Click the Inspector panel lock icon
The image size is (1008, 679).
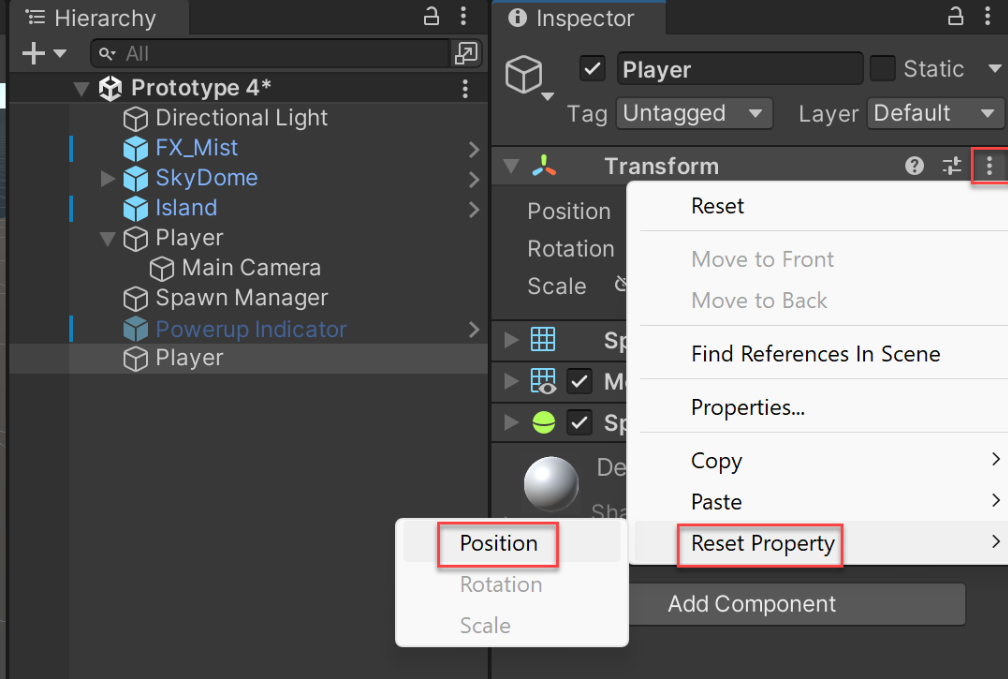pos(956,17)
